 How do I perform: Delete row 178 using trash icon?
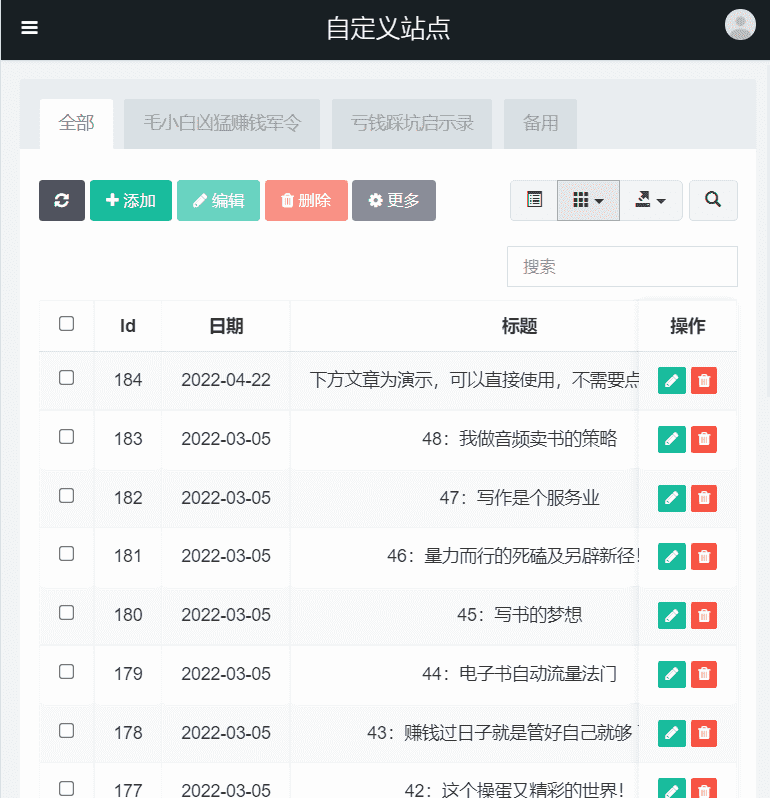[704, 734]
